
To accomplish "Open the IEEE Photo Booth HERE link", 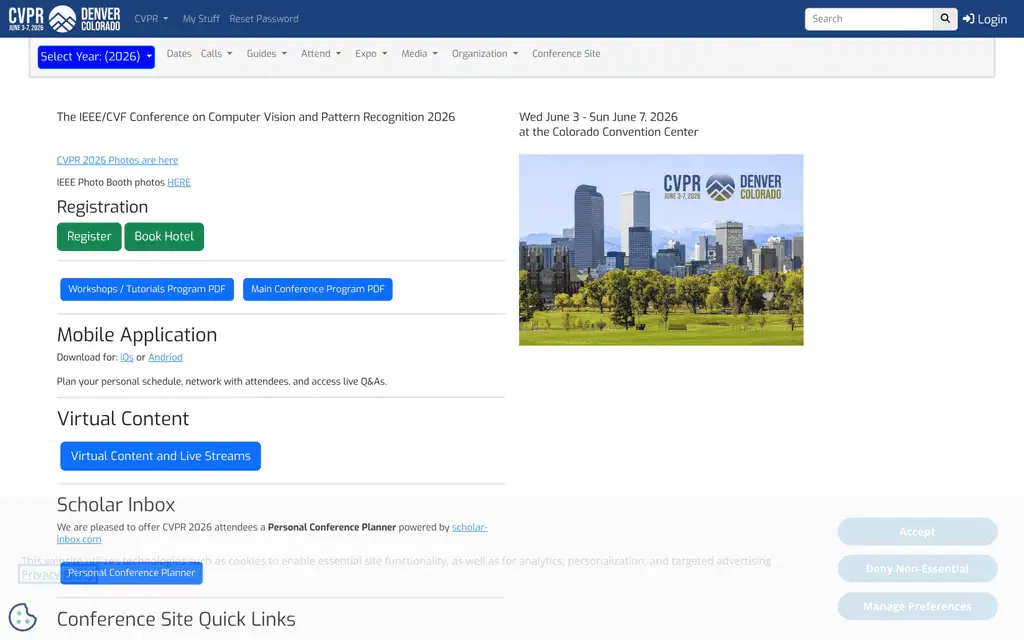I will (179, 182).
